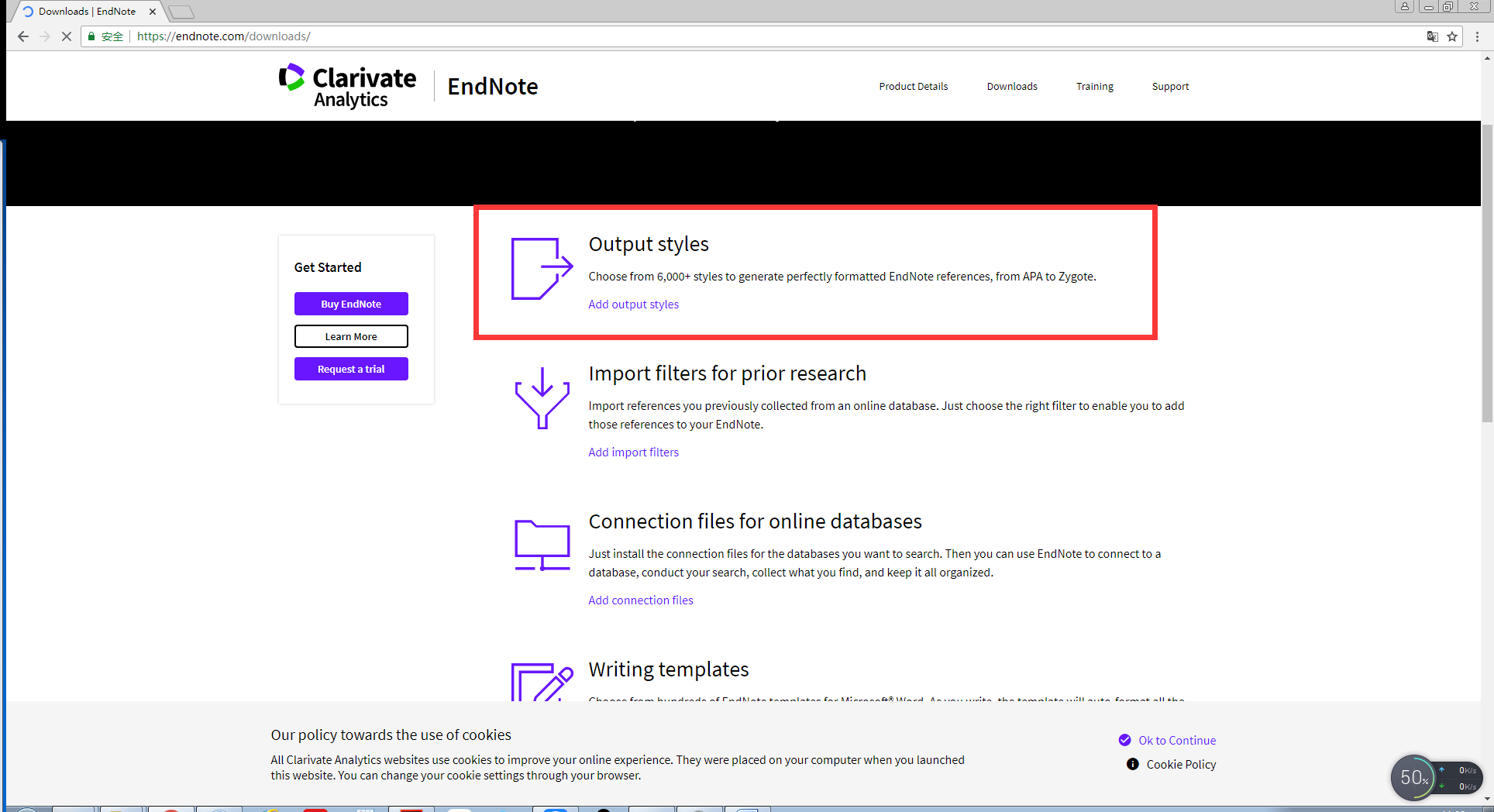The image size is (1494, 812).
Task: Click the vertical scrollbar thumb
Action: coord(1487,273)
